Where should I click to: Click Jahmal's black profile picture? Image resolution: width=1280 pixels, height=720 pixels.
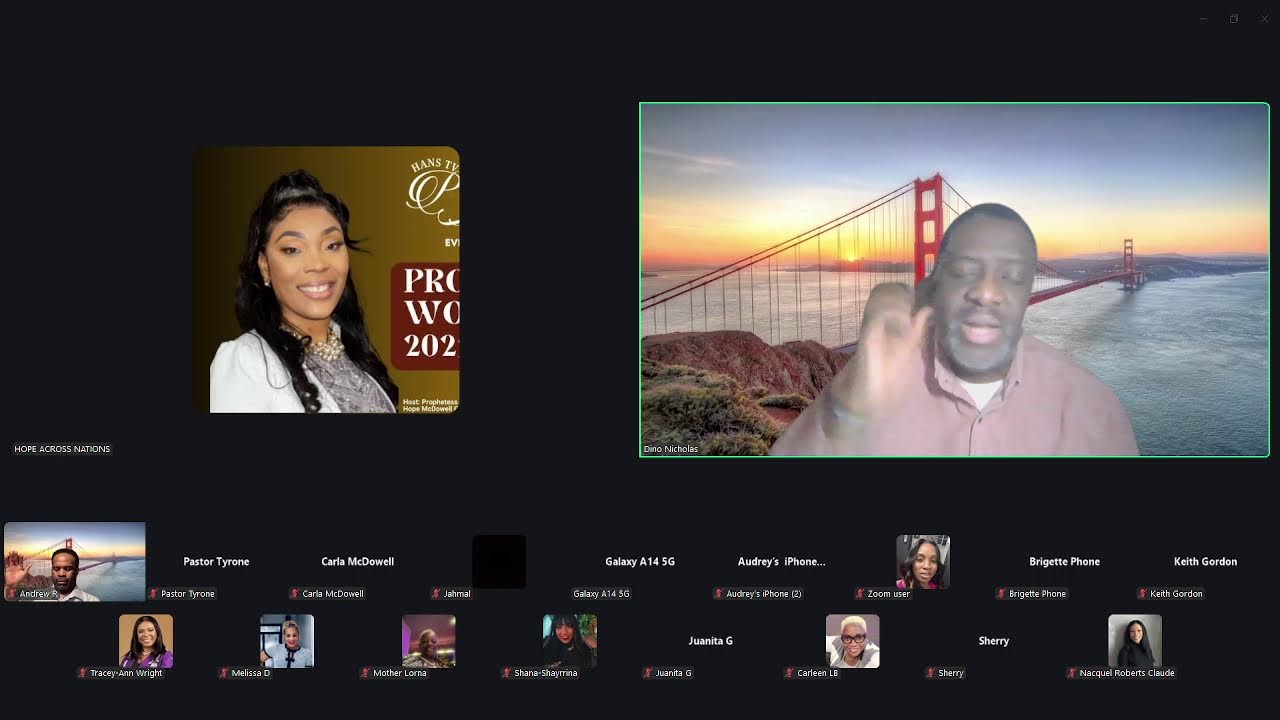click(x=499, y=562)
